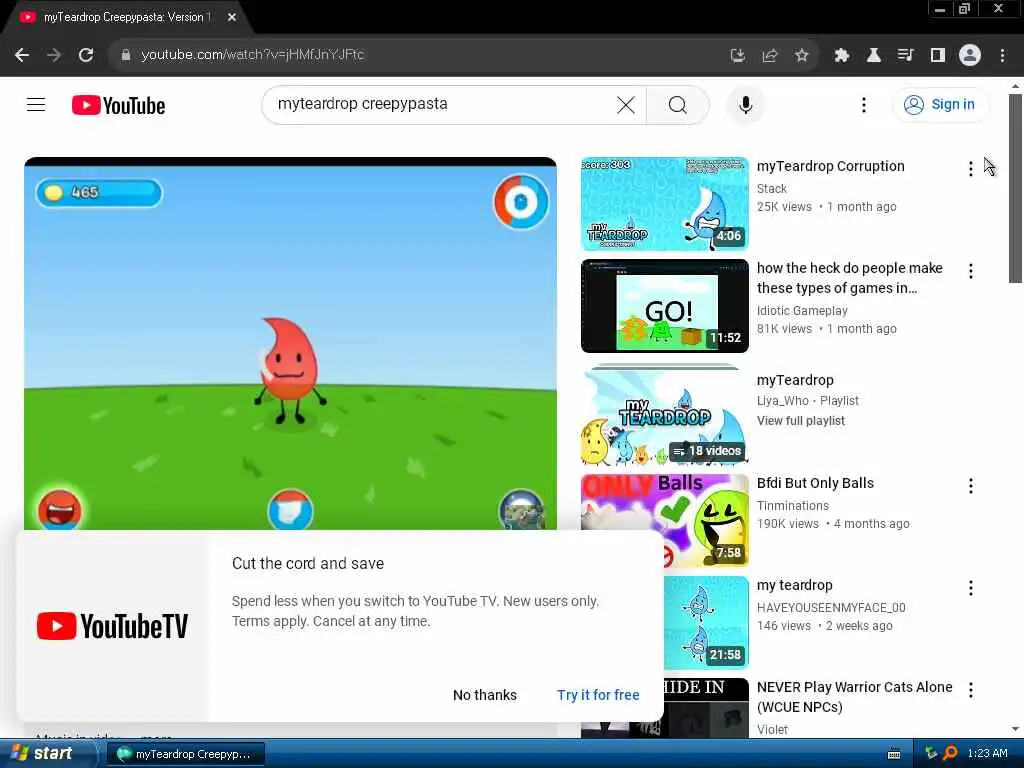This screenshot has width=1024, height=768.
Task: Open options for NEVER Play Warrior Cats
Action: click(970, 690)
